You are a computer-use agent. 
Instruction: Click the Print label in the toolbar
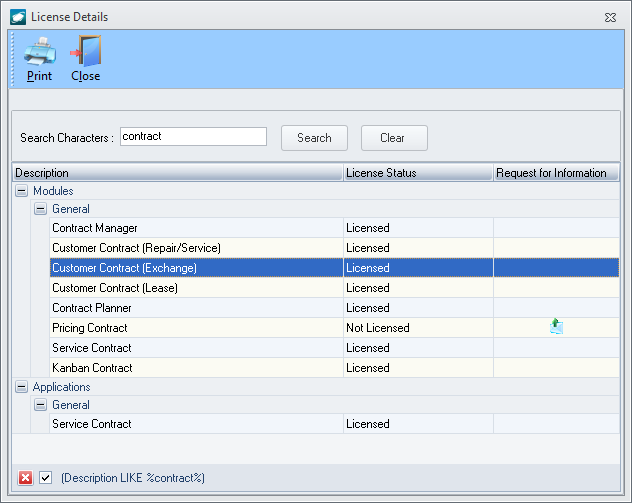[40, 76]
